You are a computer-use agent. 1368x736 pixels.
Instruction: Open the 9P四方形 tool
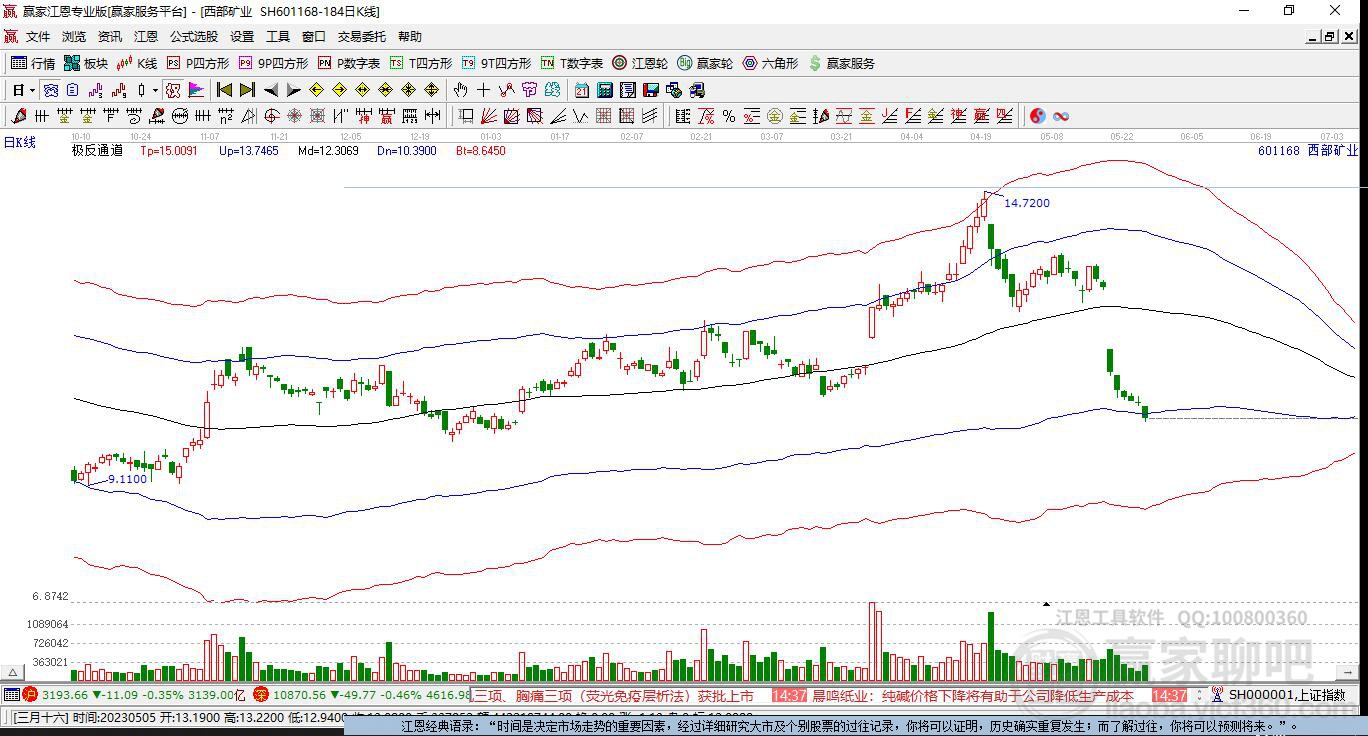pos(273,63)
